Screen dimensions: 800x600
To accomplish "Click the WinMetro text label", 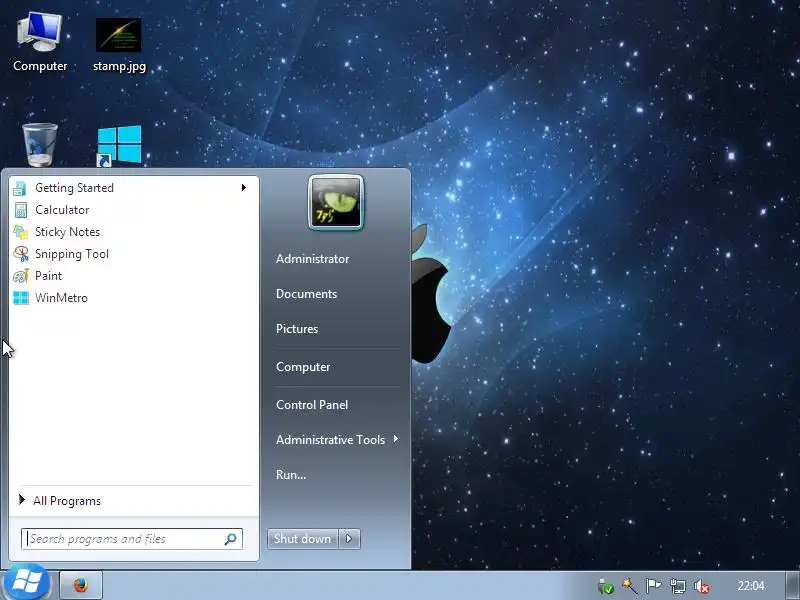I will (61, 297).
